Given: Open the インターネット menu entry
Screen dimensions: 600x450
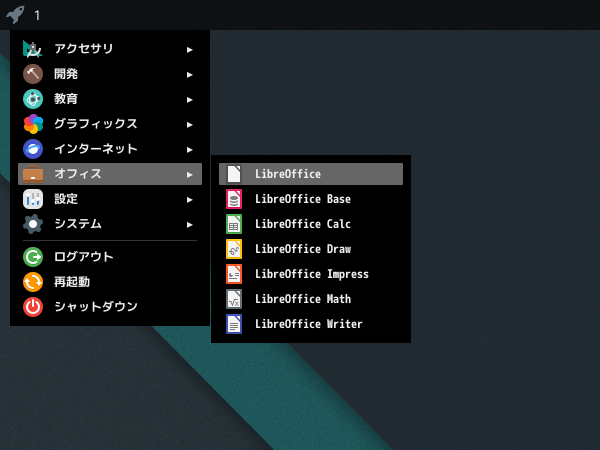Looking at the screenshot, I should [x=110, y=149].
